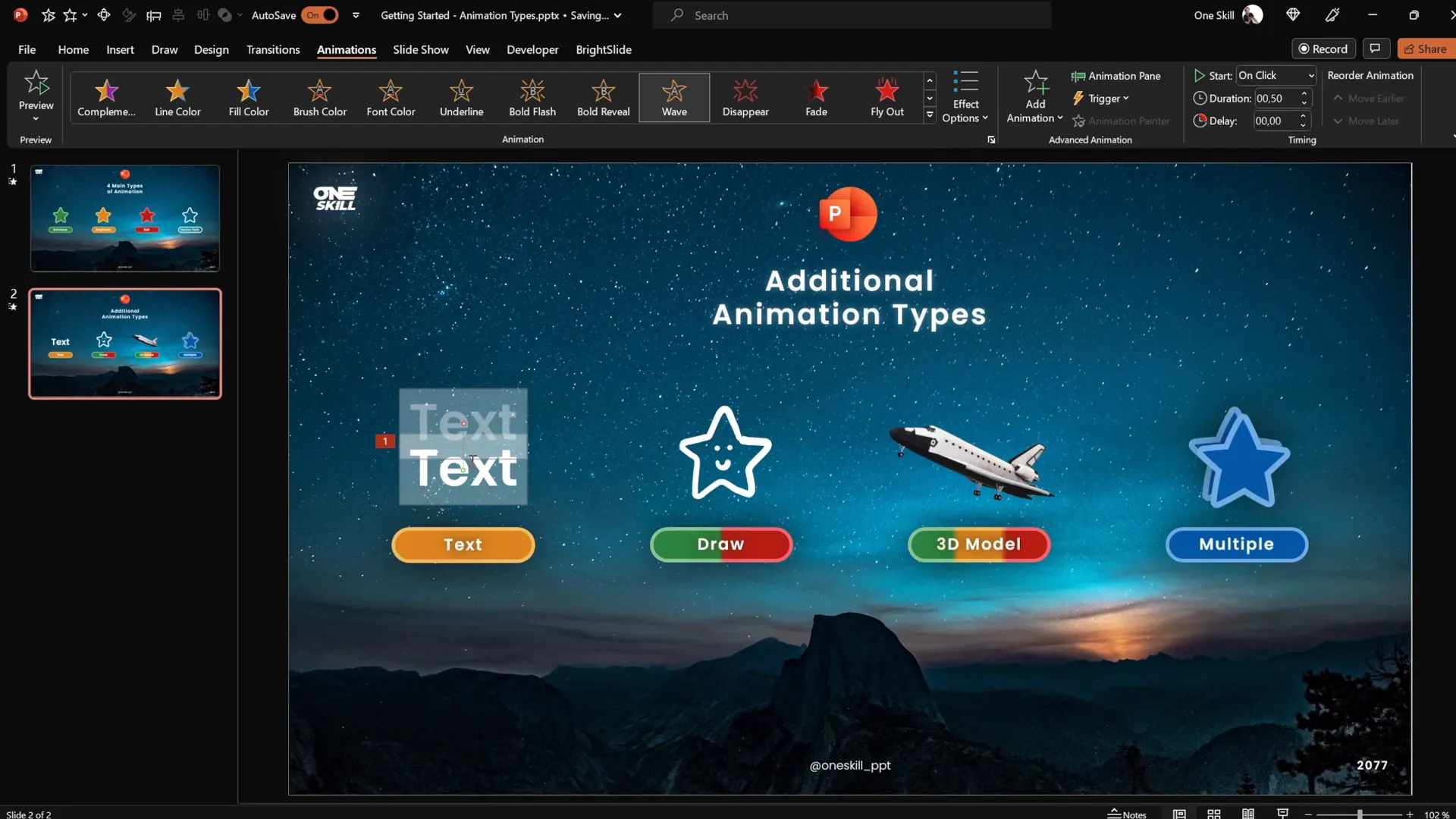The image size is (1456, 819).
Task: Activate the Animation Painter
Action: 1122,121
